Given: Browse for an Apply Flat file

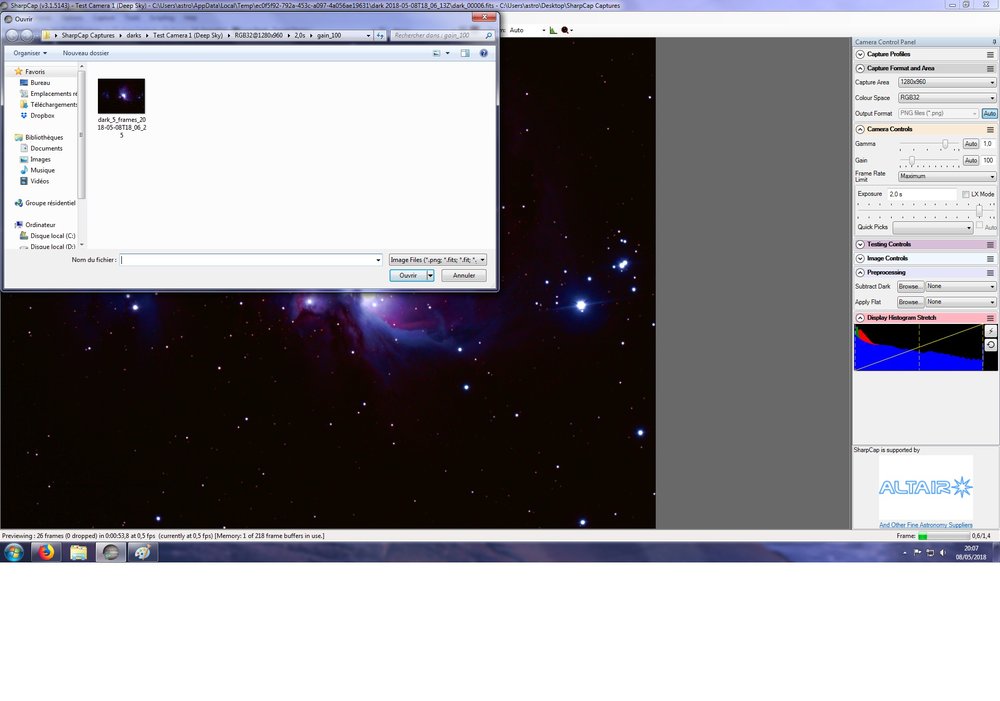Looking at the screenshot, I should coord(910,302).
